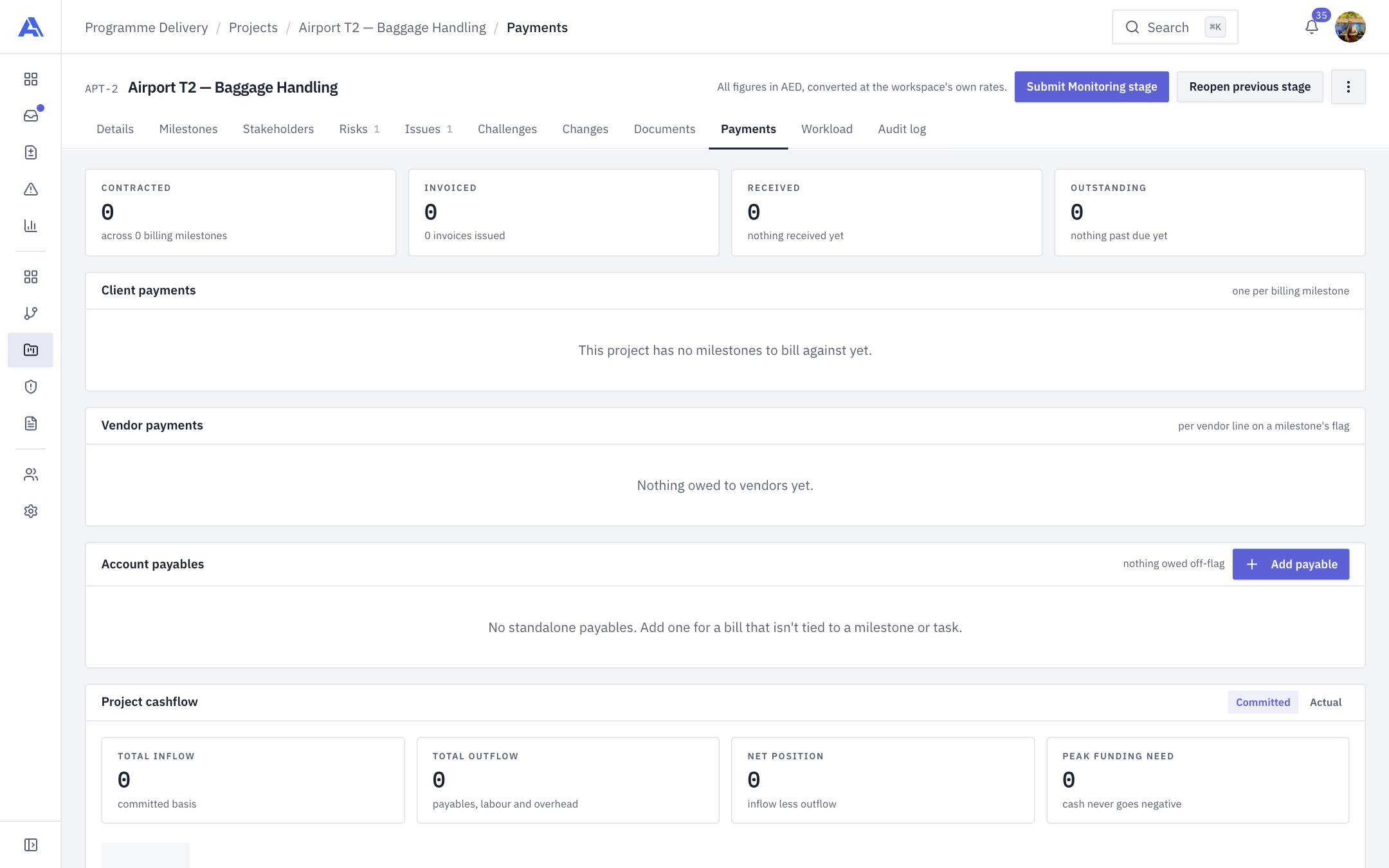Open the warning triangle icon in sidebar
Viewport: 1389px width, 868px height.
coord(30,189)
